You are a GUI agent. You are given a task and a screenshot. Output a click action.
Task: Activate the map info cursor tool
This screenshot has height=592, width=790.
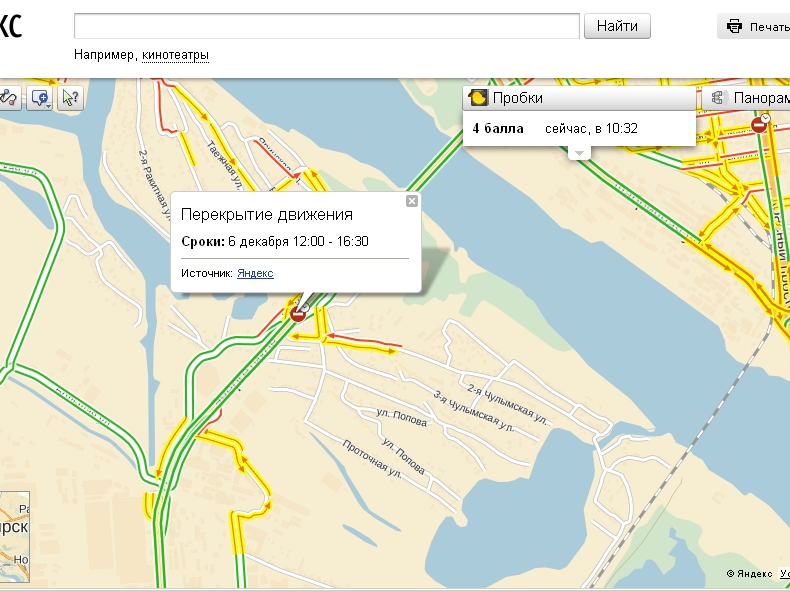(69, 97)
